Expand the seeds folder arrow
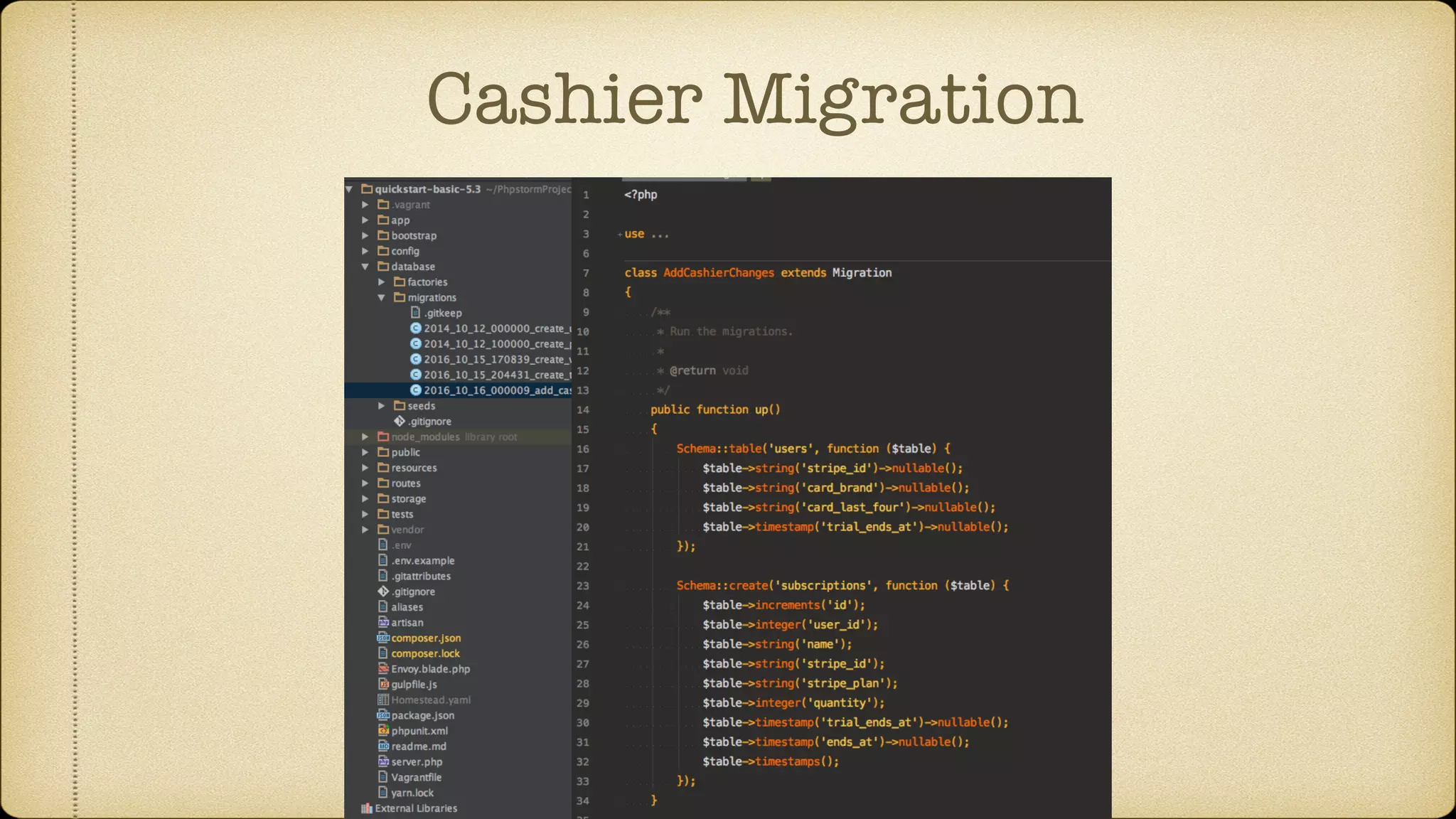The width and height of the screenshot is (1456, 819). coord(382,406)
